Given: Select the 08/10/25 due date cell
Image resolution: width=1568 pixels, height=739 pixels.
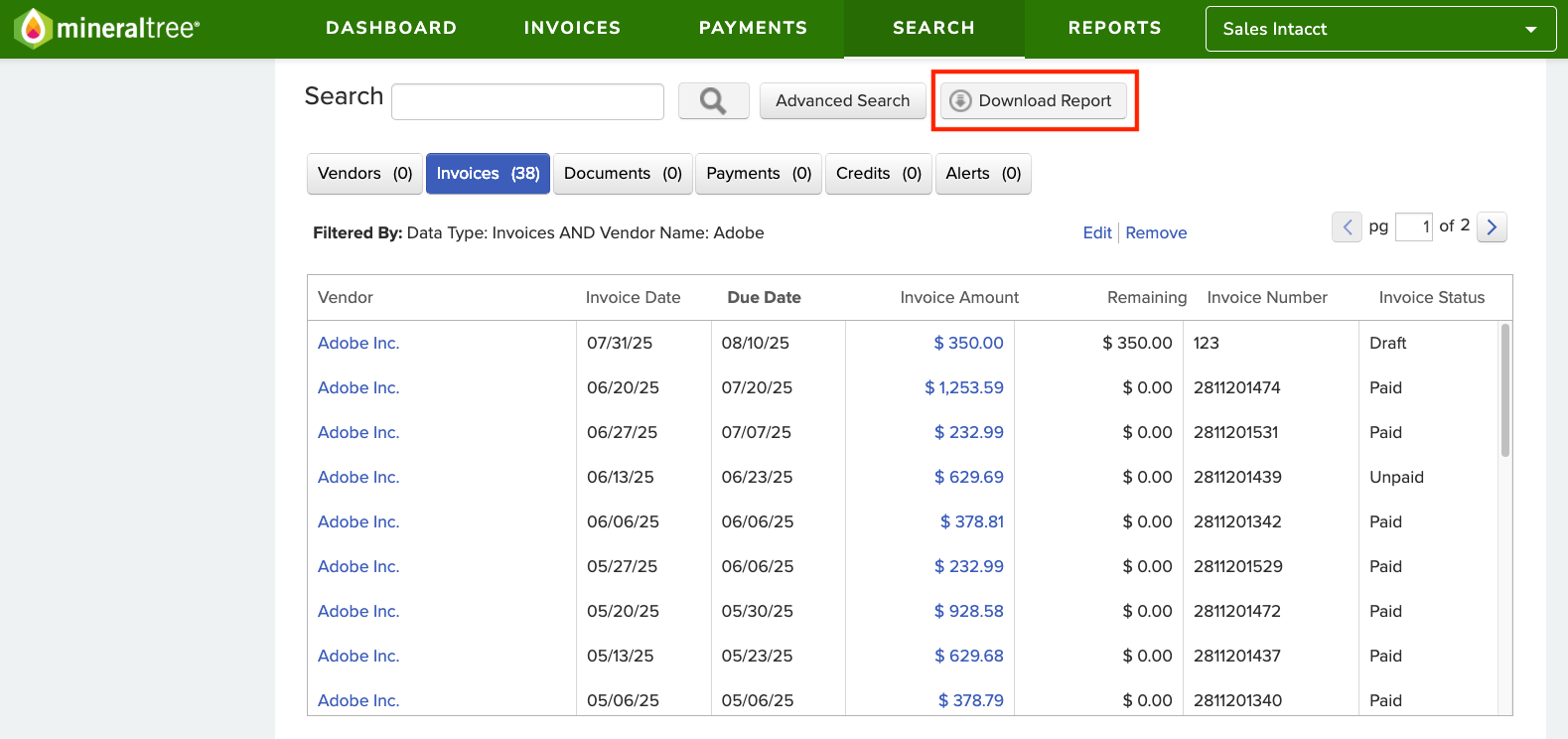Looking at the screenshot, I should coord(756,343).
